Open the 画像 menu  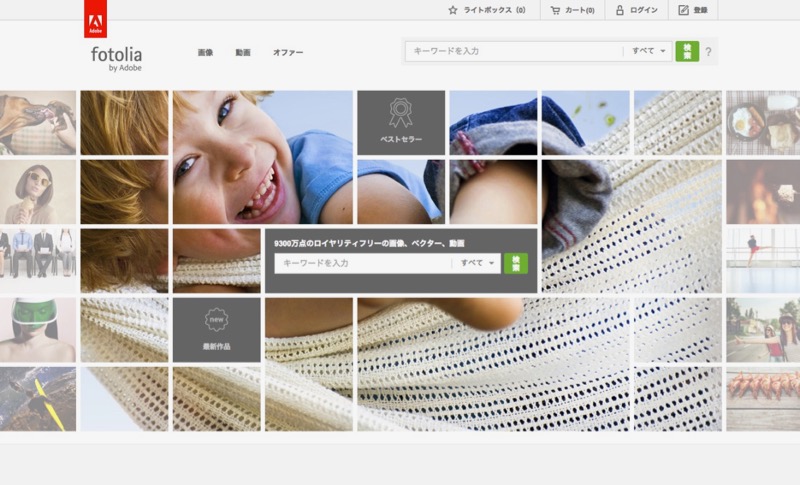tap(205, 53)
